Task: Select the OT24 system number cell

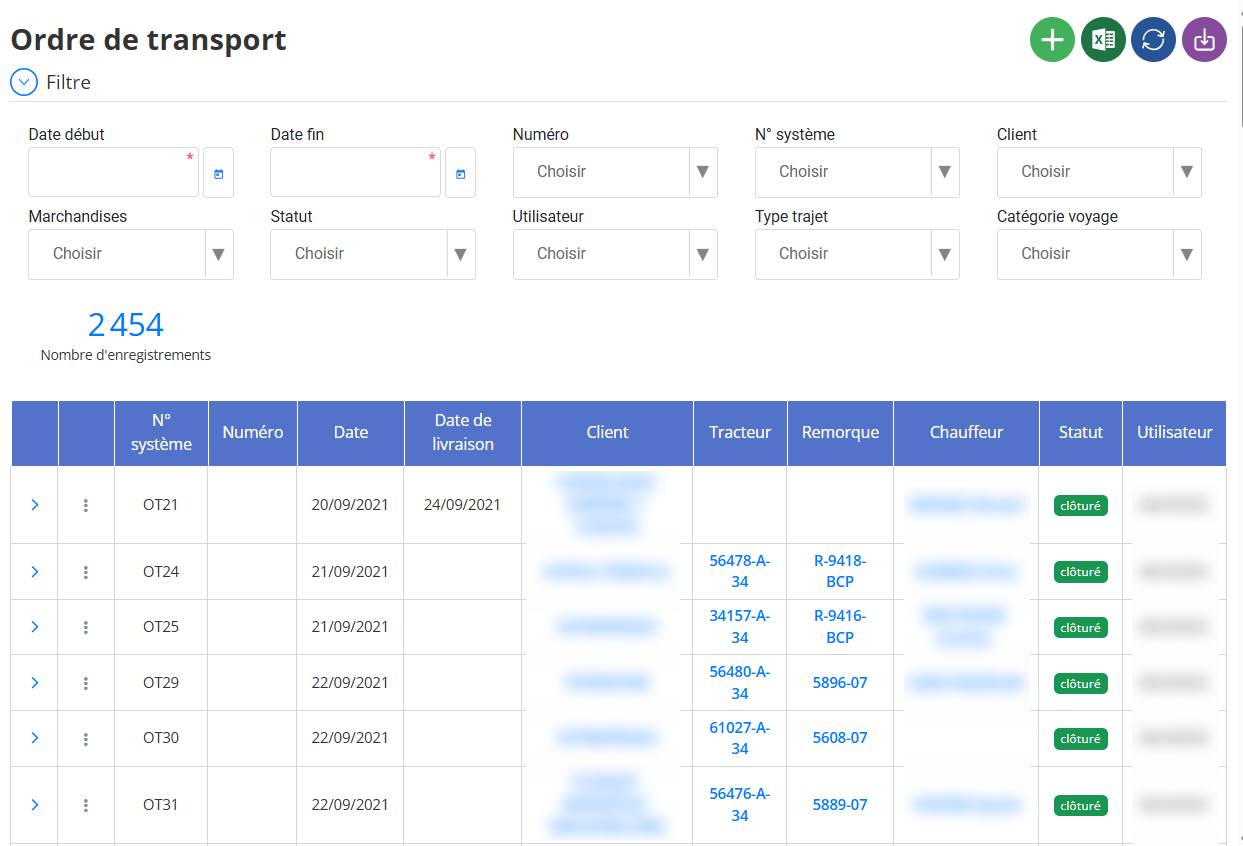Action: [161, 572]
